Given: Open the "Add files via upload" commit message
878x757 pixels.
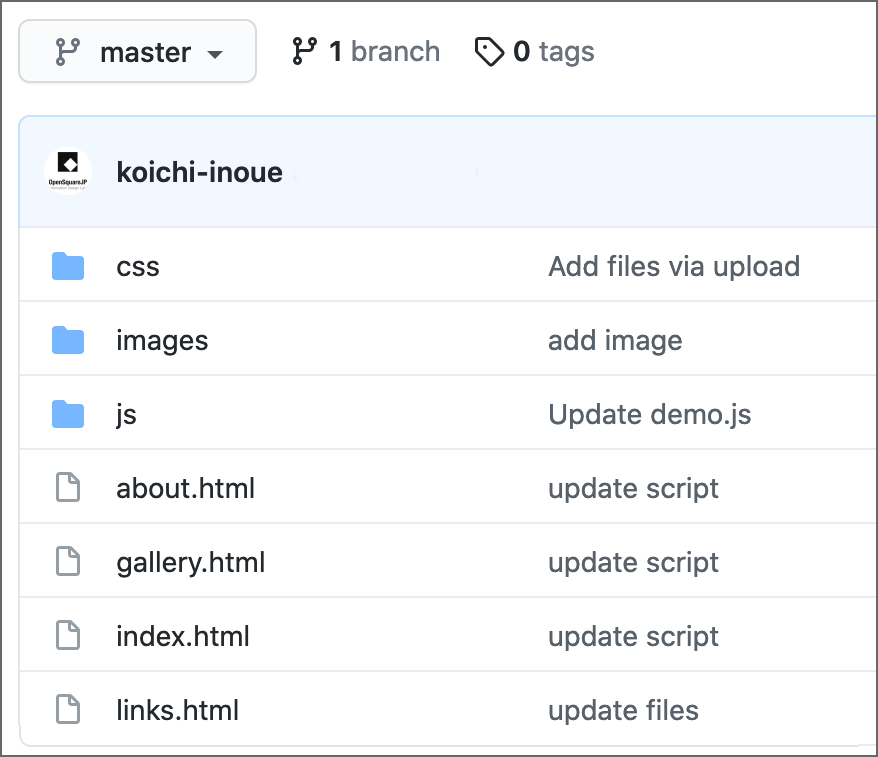Looking at the screenshot, I should point(673,267).
